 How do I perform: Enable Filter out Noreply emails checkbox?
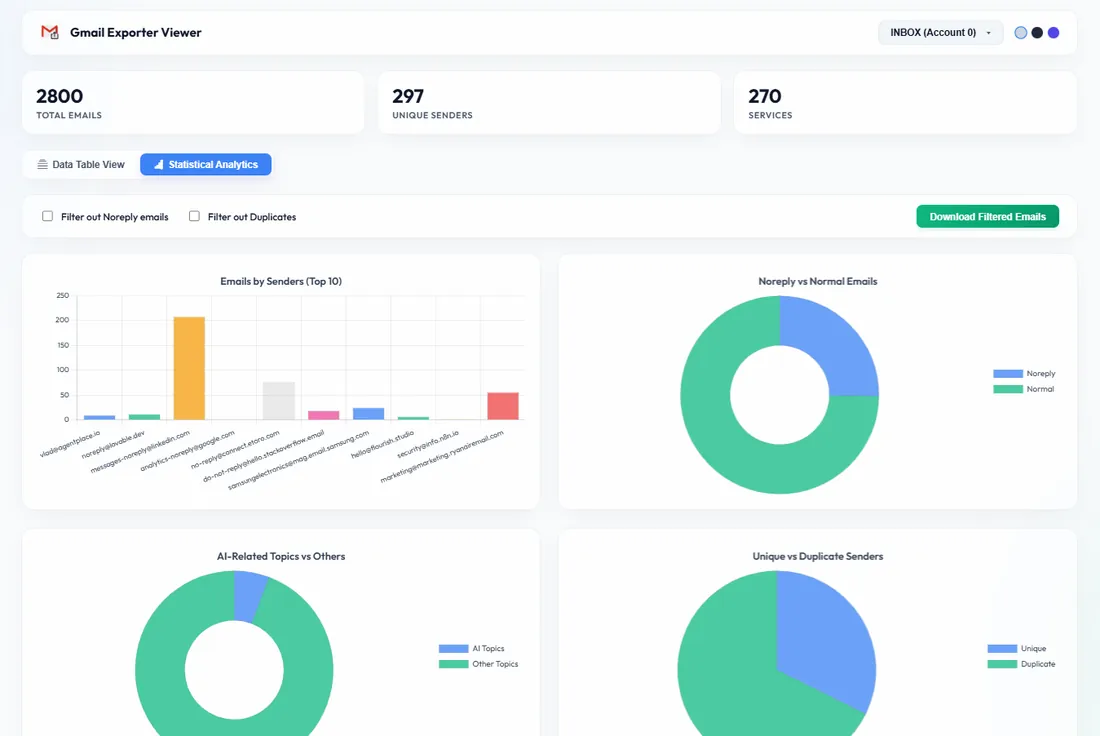(x=47, y=216)
